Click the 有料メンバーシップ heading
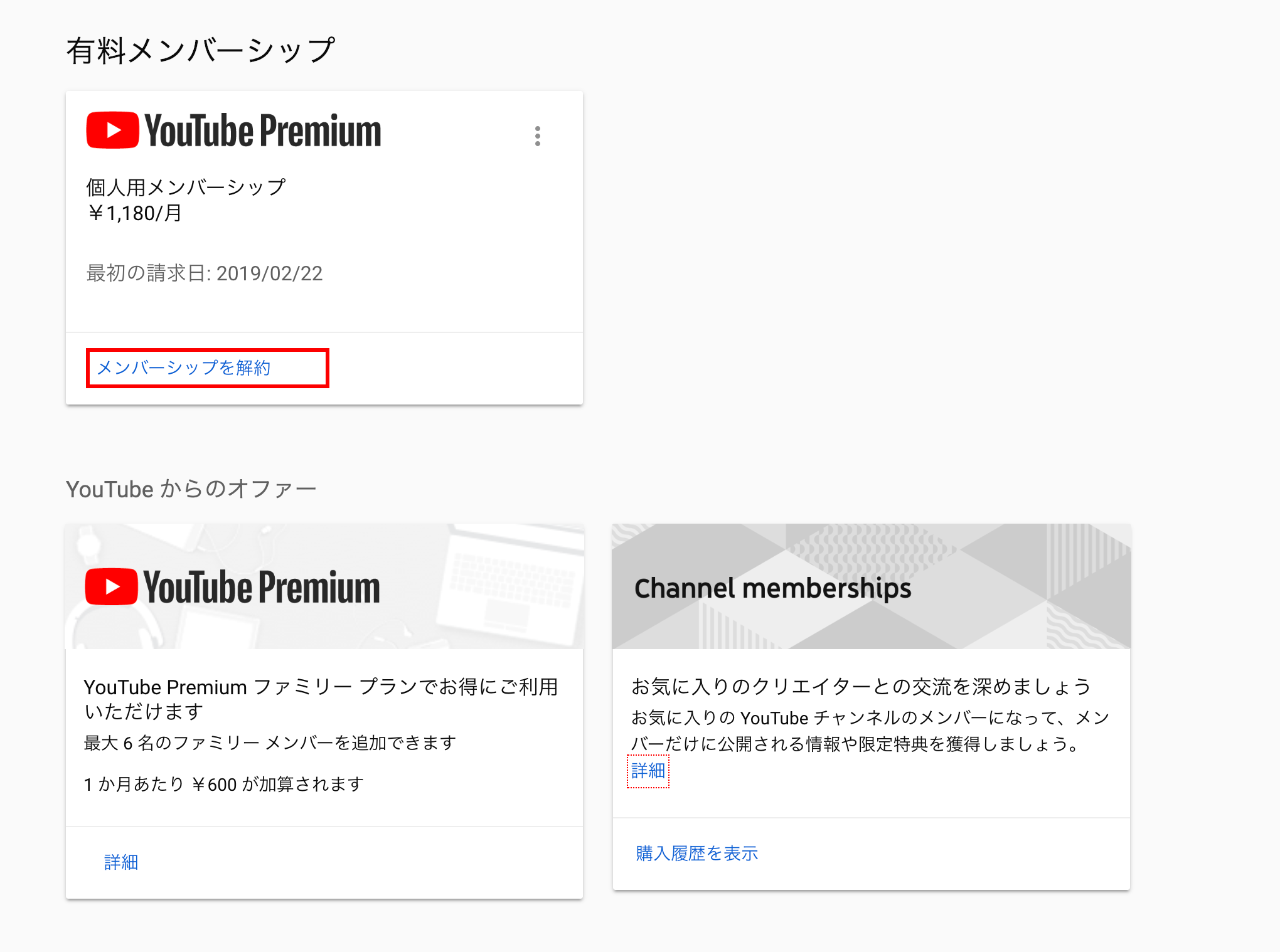This screenshot has width=1280, height=952. [x=201, y=50]
